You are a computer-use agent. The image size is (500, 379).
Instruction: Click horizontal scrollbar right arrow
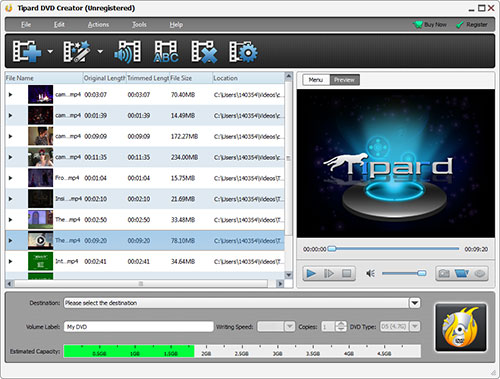280,284
